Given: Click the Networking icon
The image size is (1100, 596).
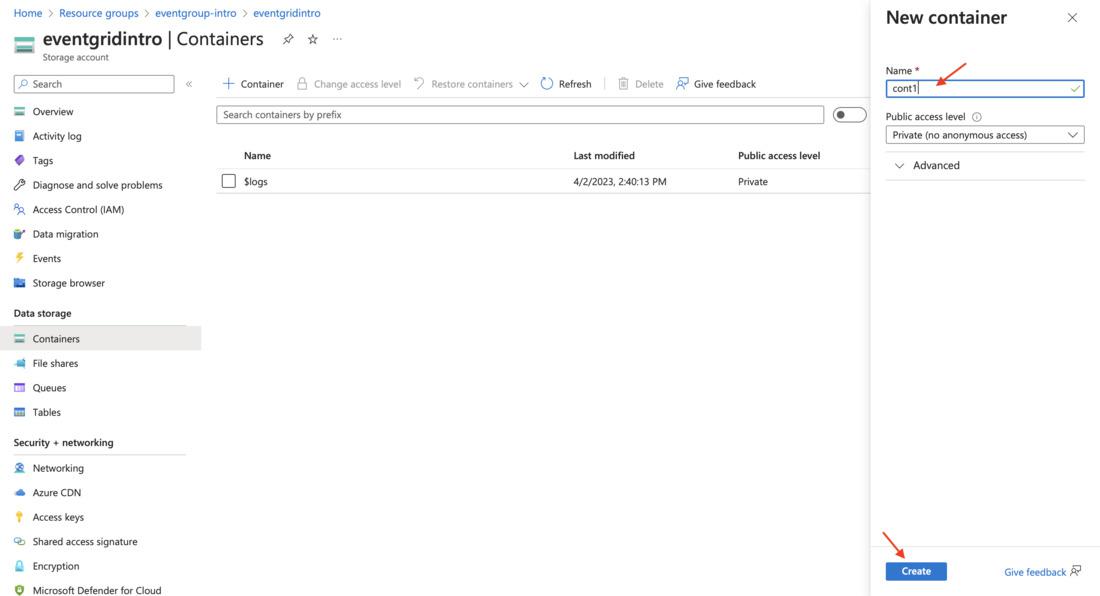Looking at the screenshot, I should pyautogui.click(x=20, y=468).
